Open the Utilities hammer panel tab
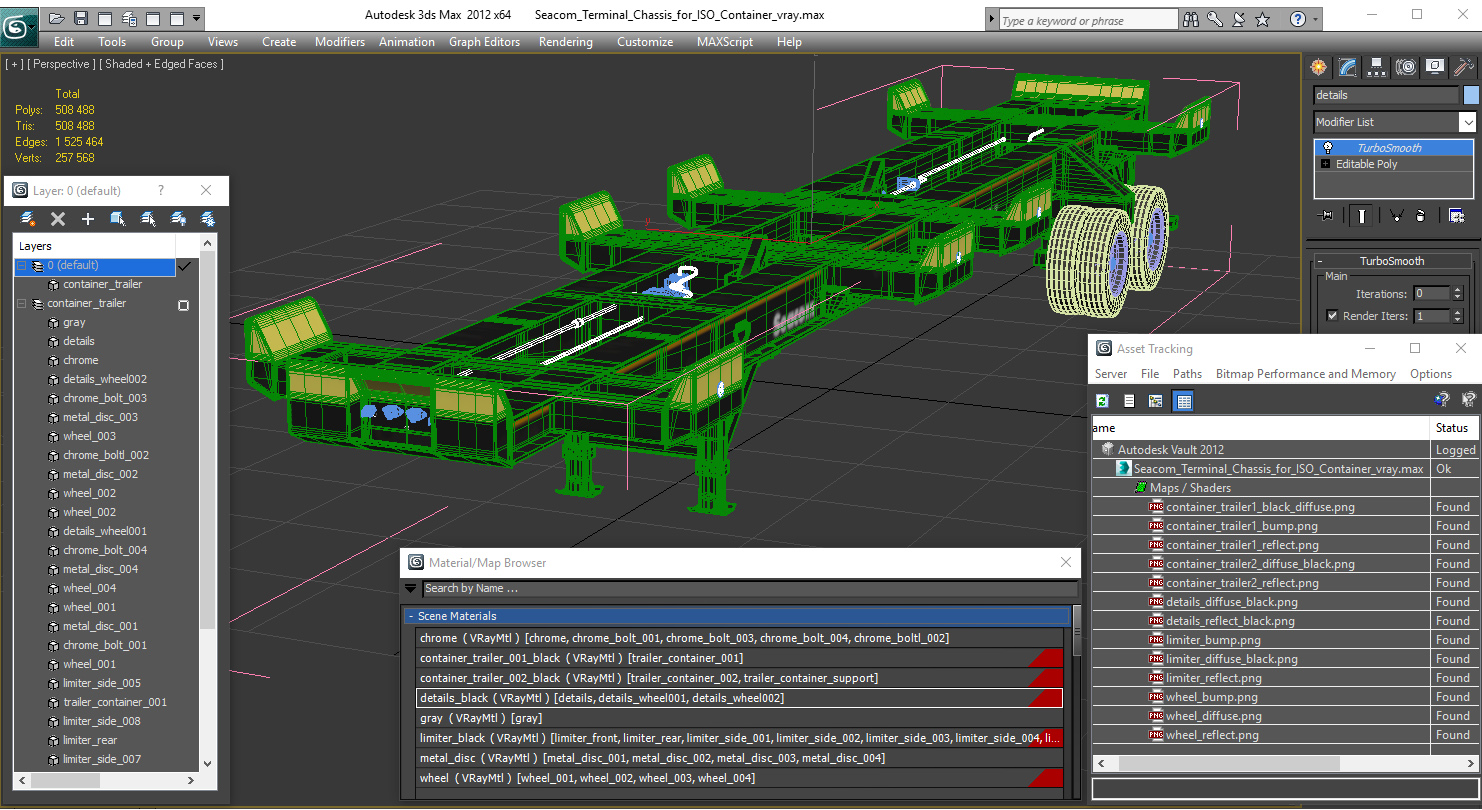Image resolution: width=1482 pixels, height=810 pixels. click(1464, 67)
